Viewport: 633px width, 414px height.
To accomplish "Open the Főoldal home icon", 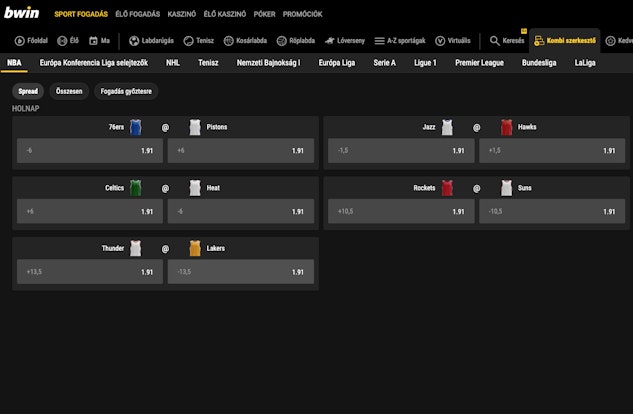I will pos(19,41).
